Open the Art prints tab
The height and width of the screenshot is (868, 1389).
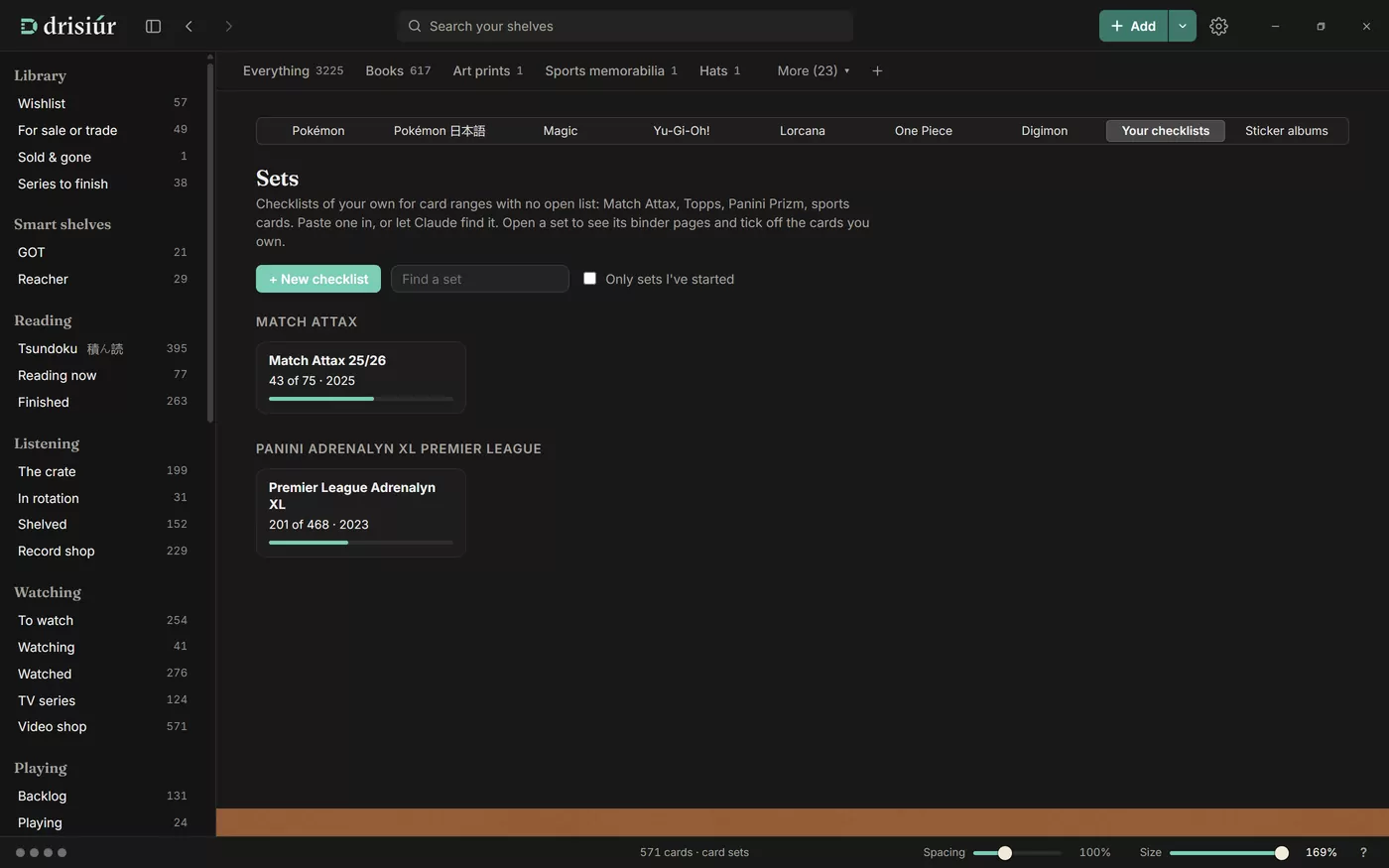(x=487, y=70)
